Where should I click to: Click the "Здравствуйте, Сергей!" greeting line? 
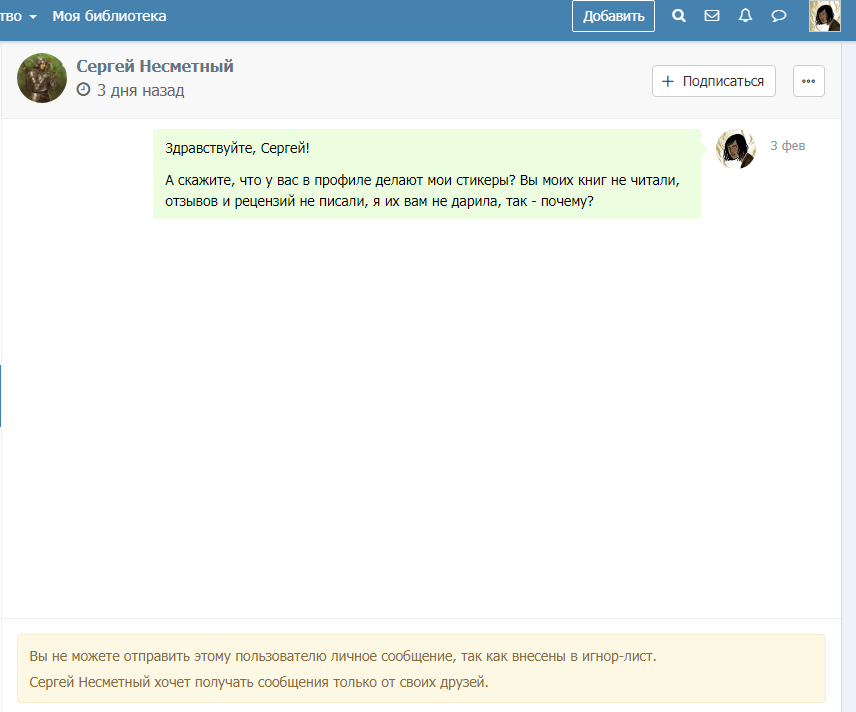pos(237,148)
